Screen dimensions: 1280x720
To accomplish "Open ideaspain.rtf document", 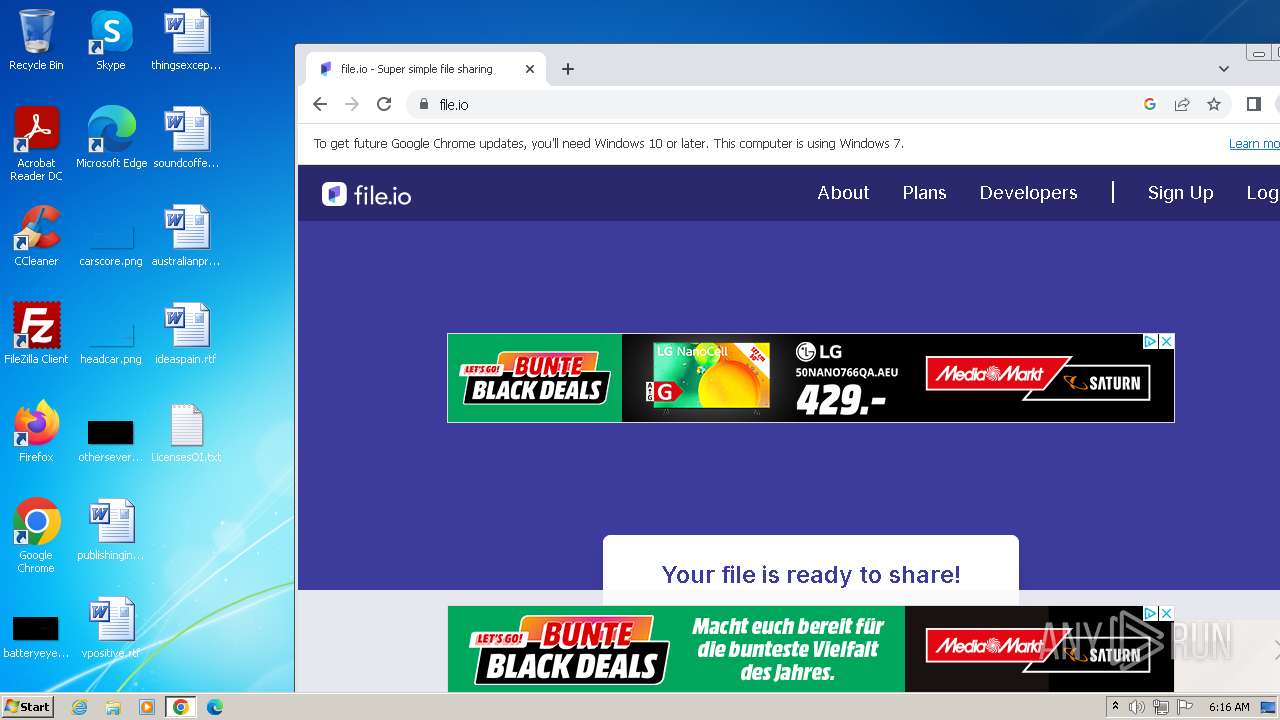I will click(x=186, y=334).
